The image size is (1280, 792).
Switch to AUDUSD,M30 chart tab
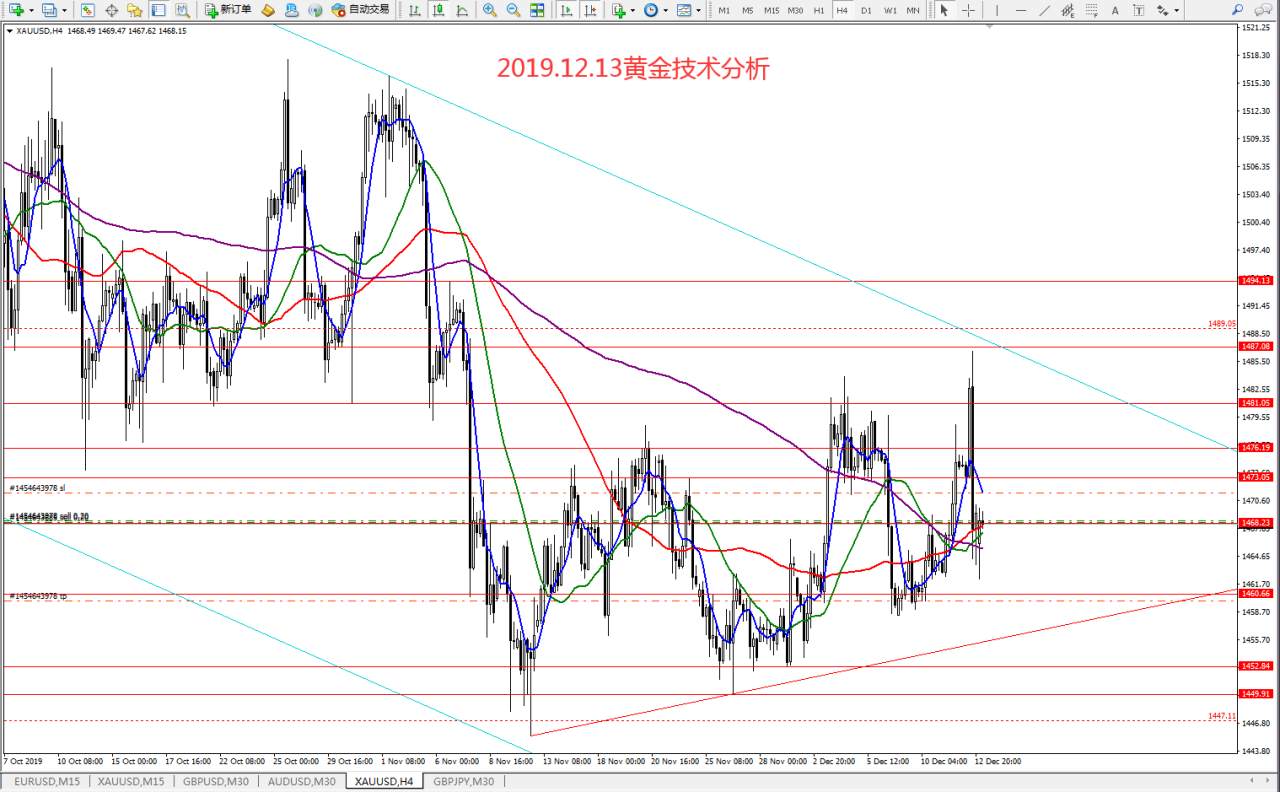click(x=300, y=781)
